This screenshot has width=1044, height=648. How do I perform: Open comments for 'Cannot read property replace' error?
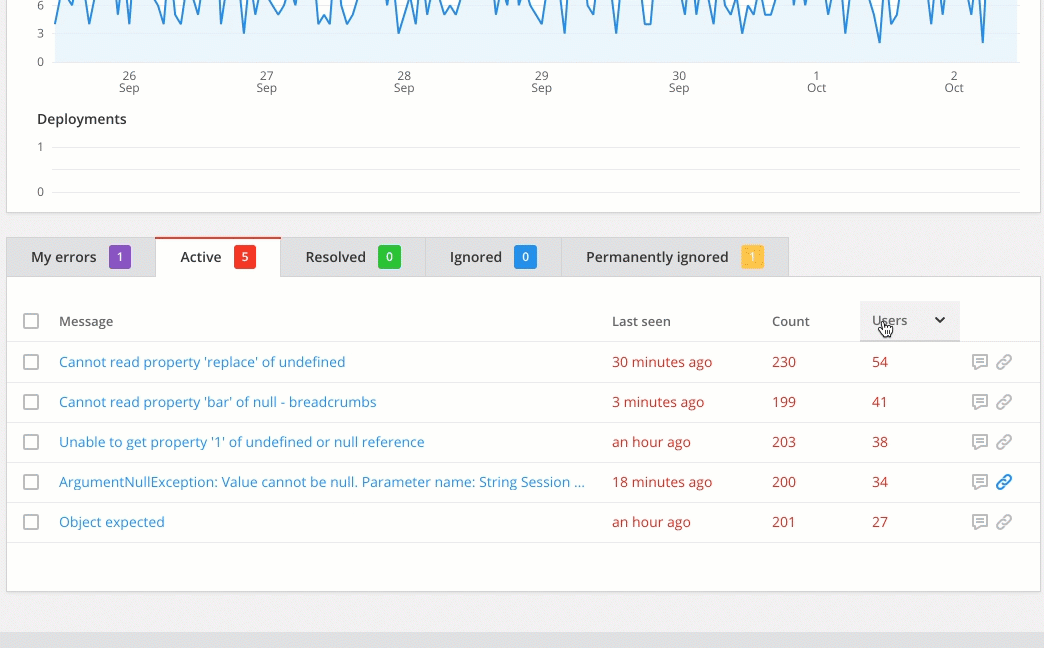click(980, 362)
